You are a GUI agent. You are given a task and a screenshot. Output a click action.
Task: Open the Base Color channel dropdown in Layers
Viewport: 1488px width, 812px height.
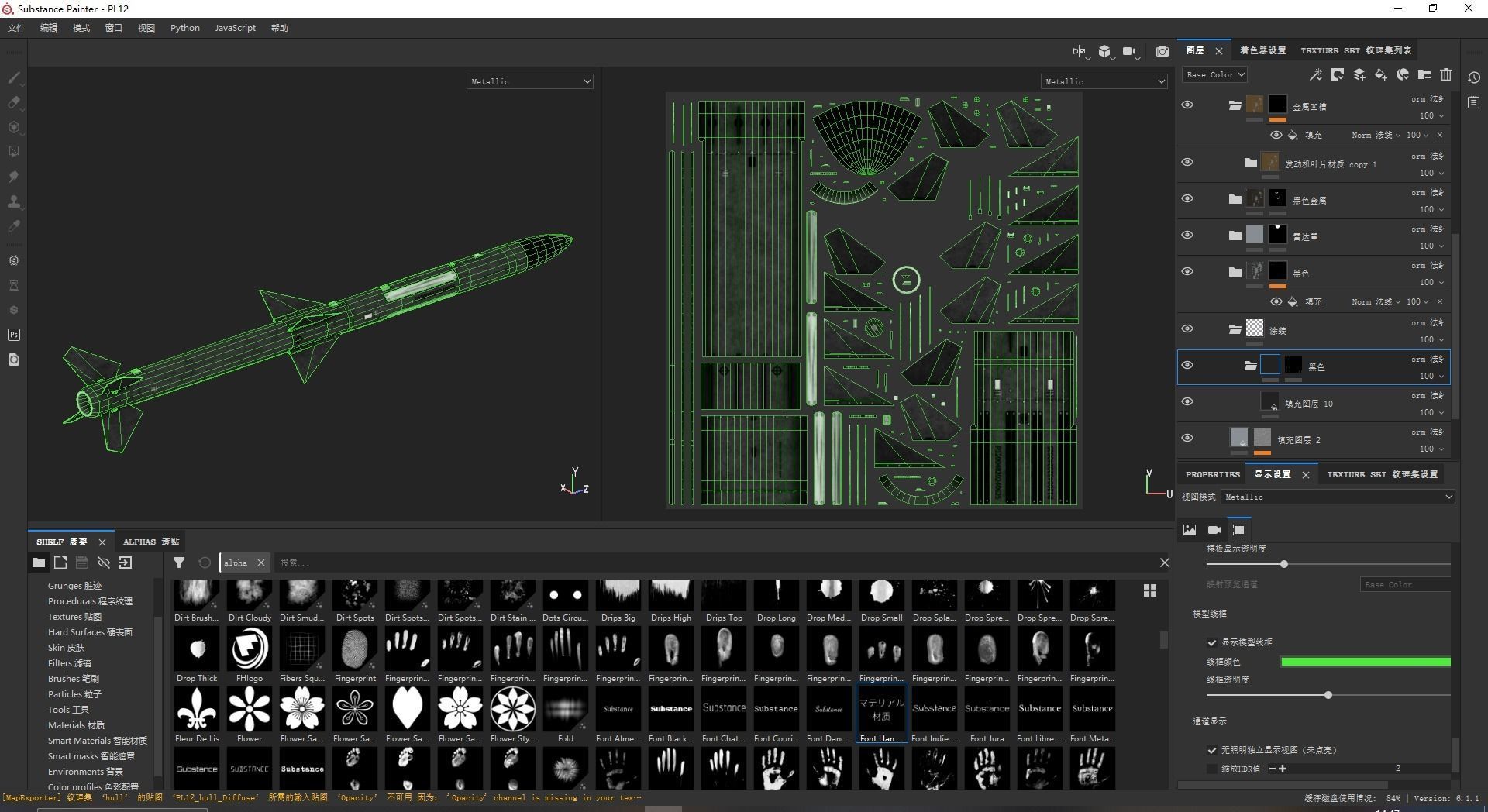[x=1214, y=74]
